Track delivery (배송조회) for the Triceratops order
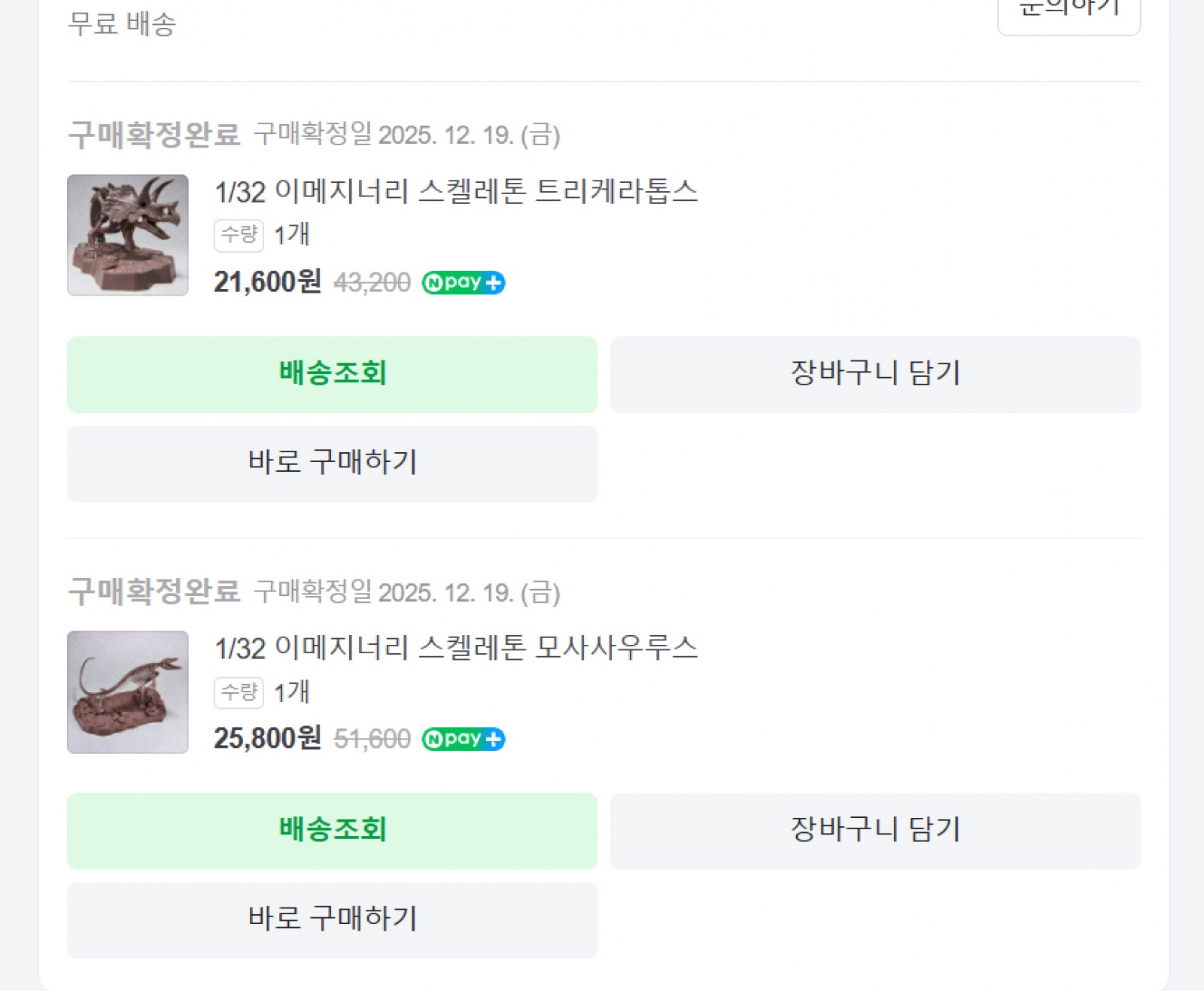 click(x=332, y=374)
